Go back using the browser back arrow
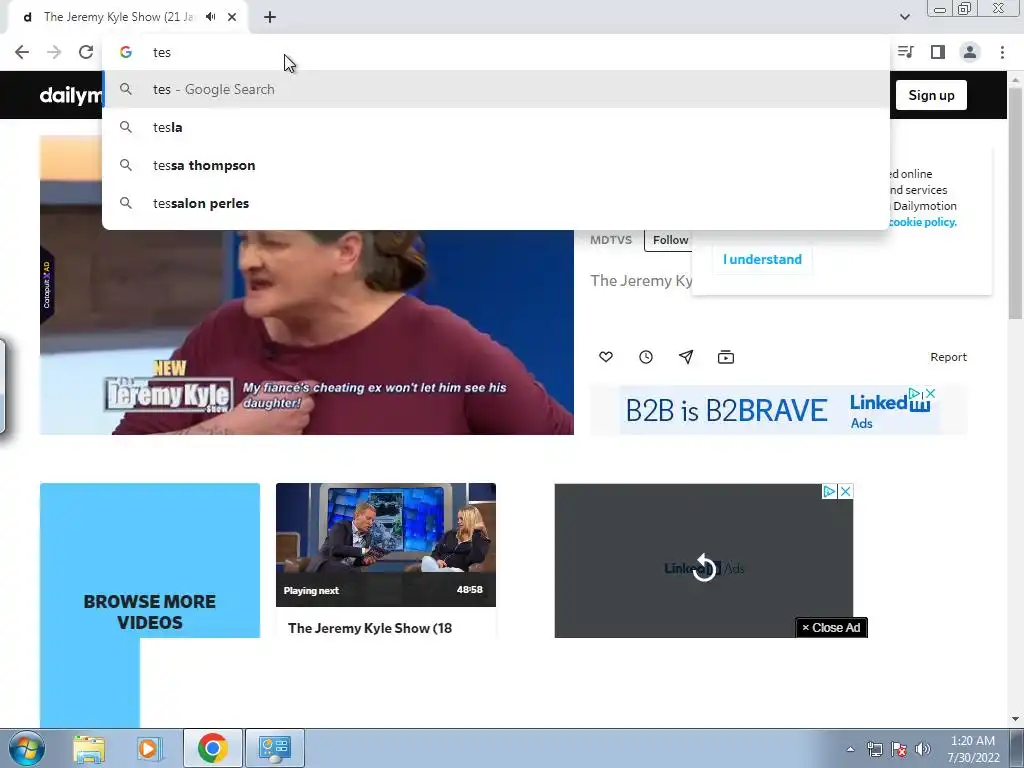 coord(22,52)
